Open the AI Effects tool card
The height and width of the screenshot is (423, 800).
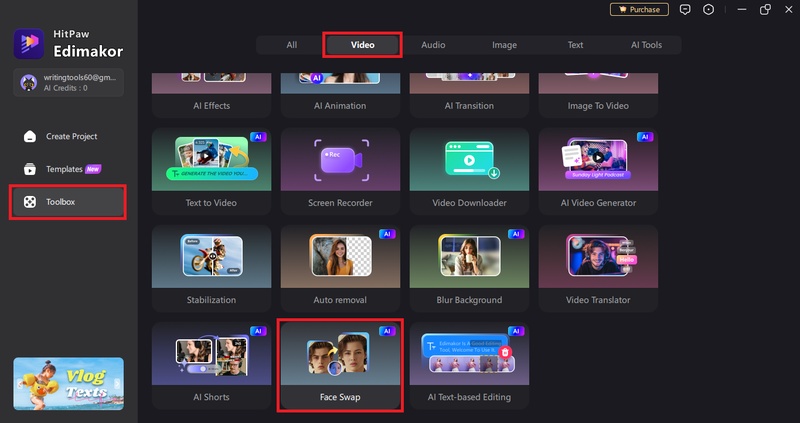211,95
